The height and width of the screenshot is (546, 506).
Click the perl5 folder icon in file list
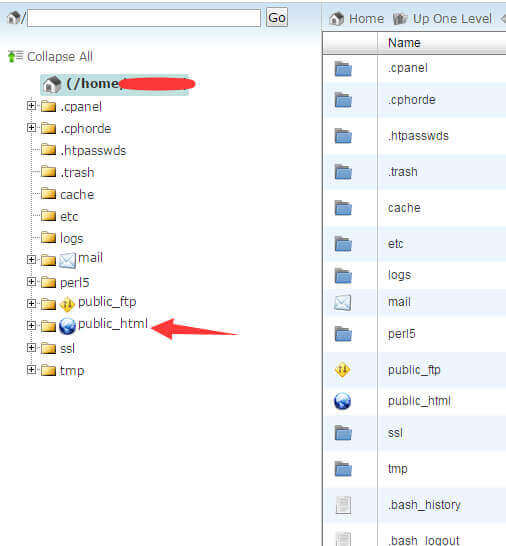point(343,334)
